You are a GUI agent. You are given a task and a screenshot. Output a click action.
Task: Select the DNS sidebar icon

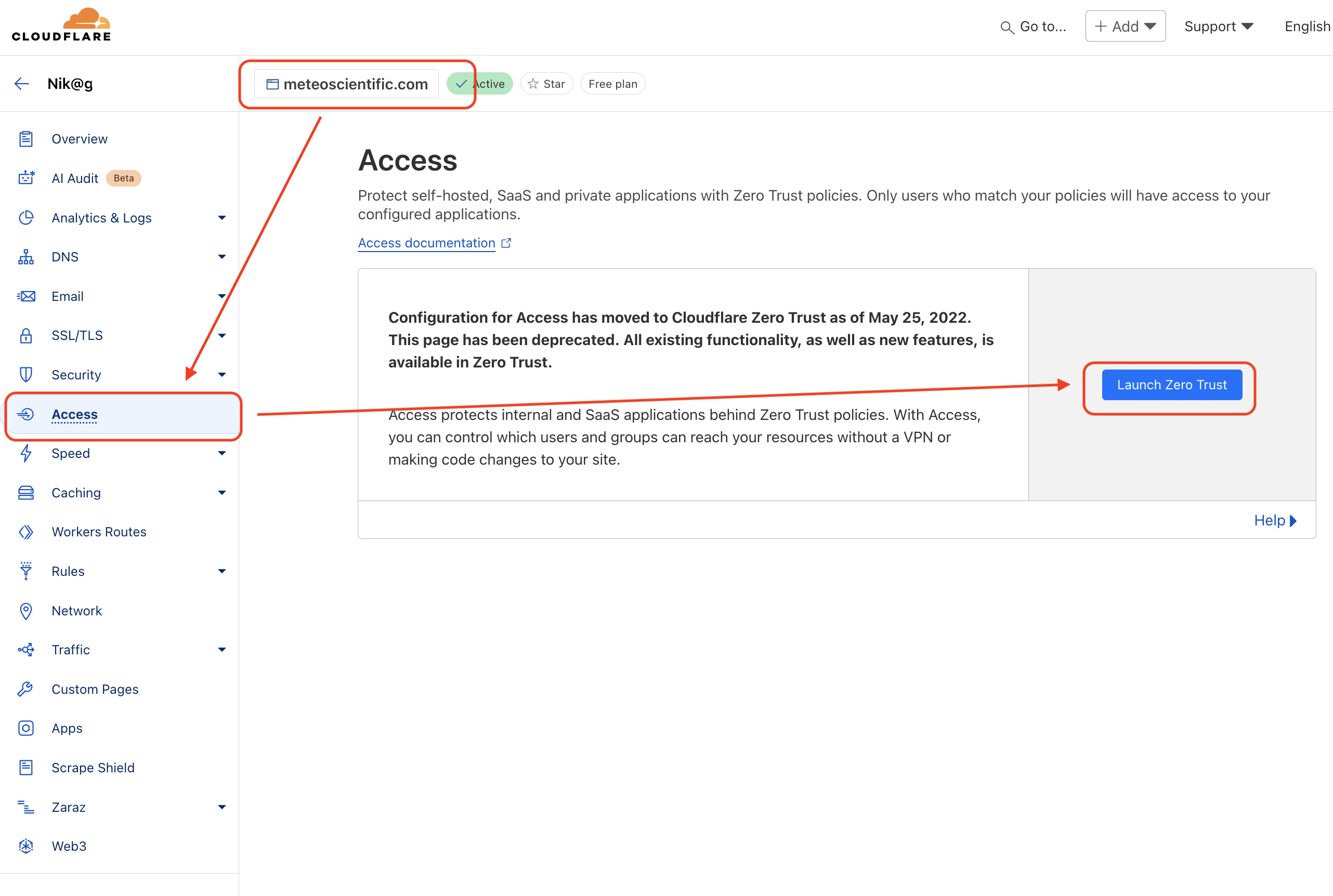click(x=27, y=257)
